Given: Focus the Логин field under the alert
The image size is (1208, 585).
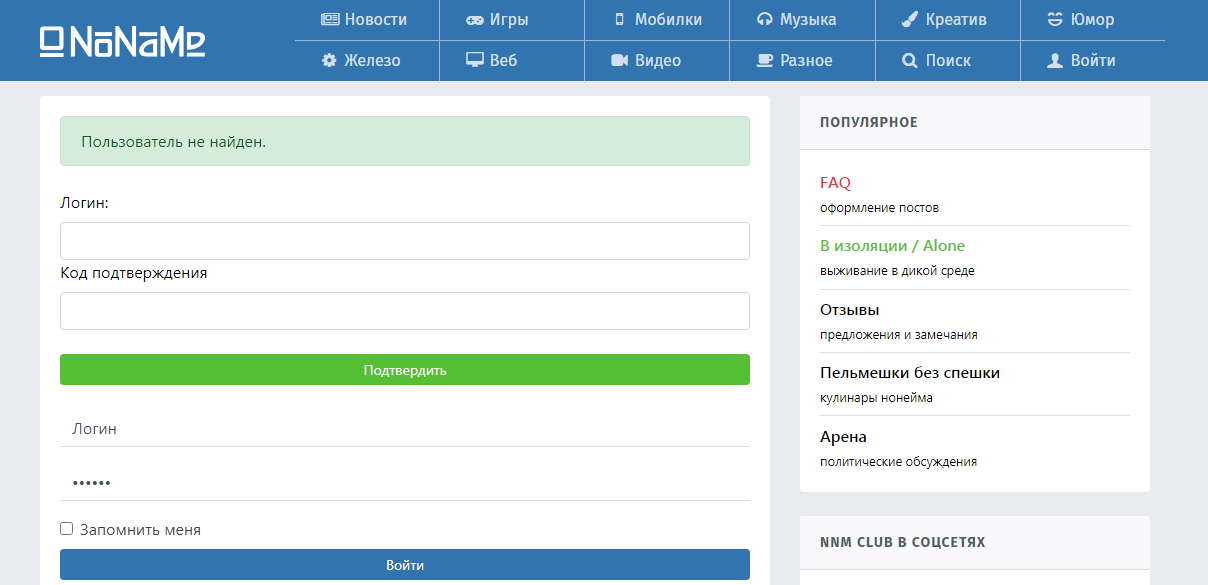Looking at the screenshot, I should point(405,241).
